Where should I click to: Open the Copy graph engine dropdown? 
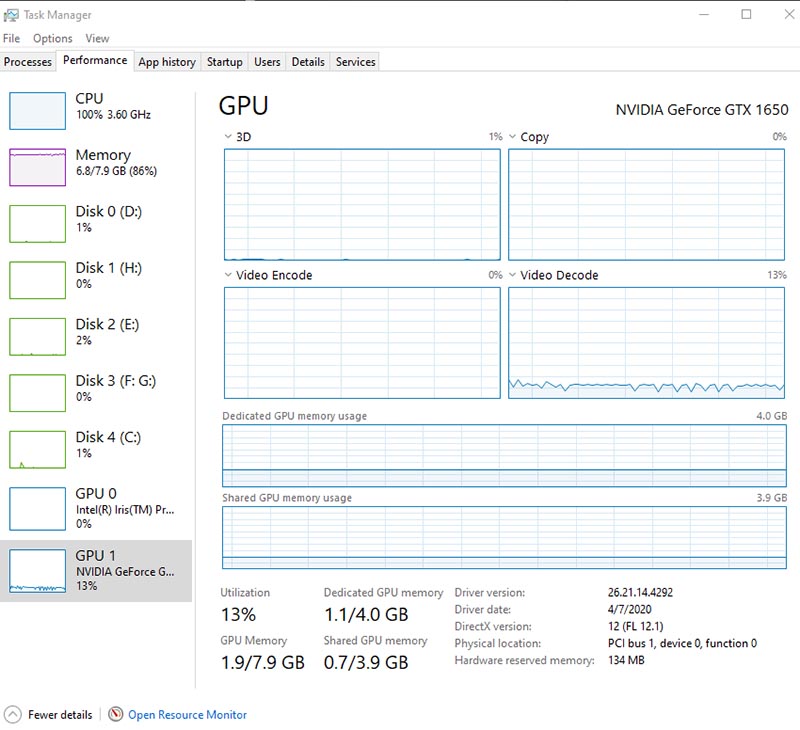point(512,137)
